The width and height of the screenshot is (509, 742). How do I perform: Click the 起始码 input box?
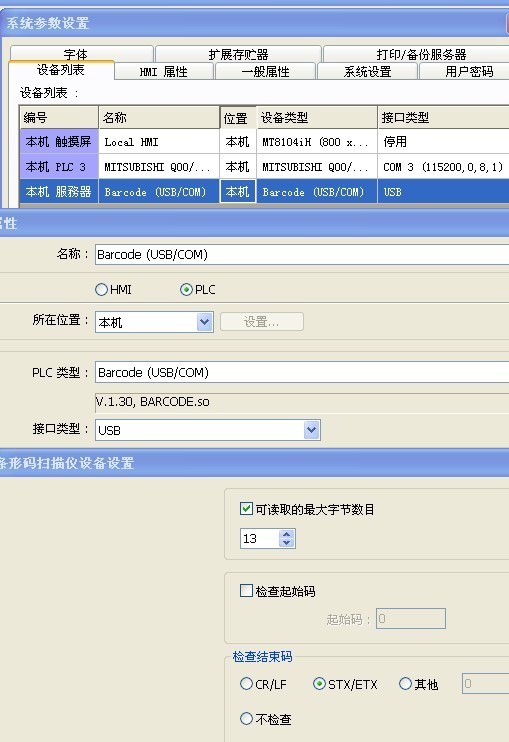(x=411, y=618)
